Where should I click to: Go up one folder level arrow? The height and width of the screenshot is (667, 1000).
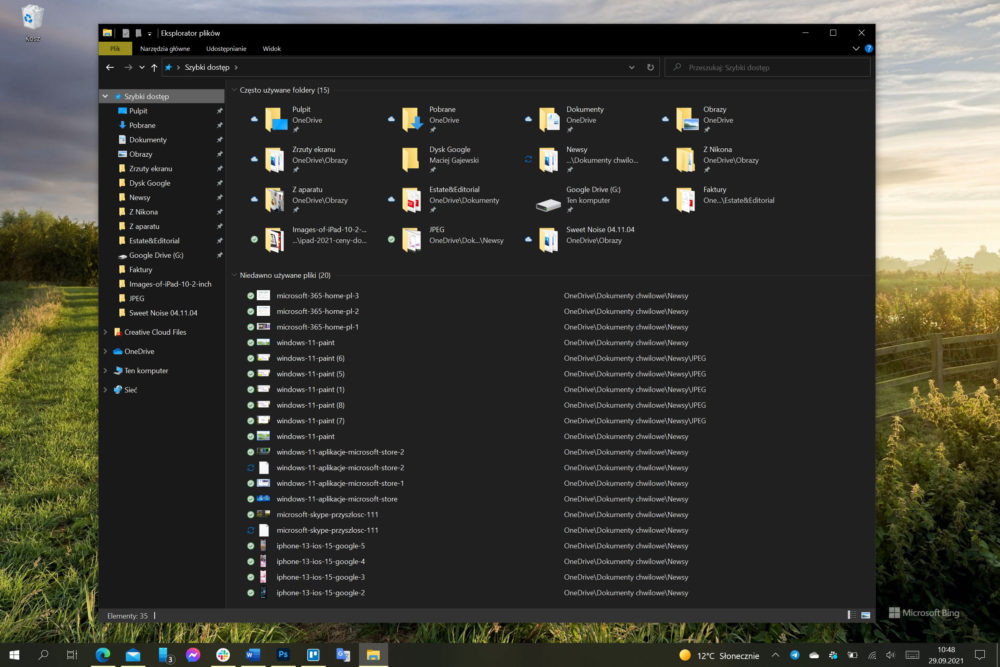154,68
